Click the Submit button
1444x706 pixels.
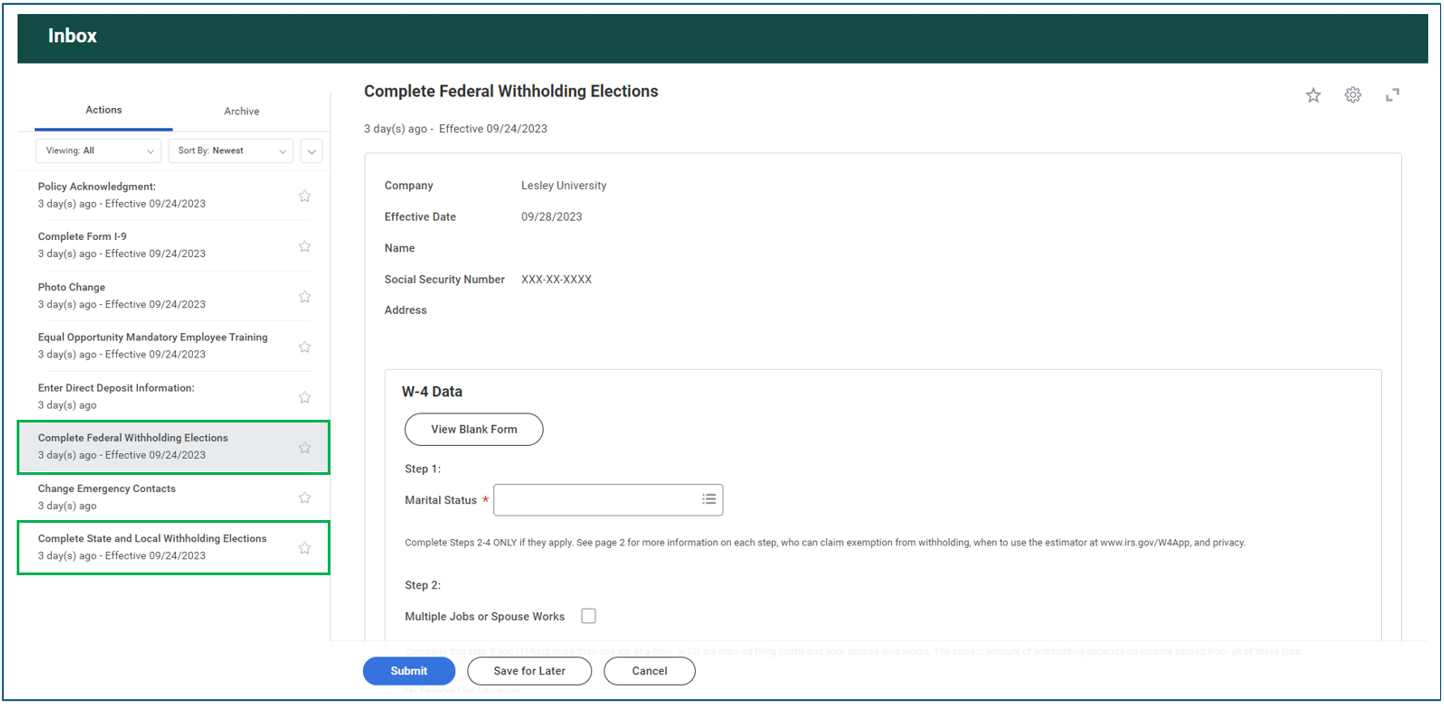pyautogui.click(x=409, y=671)
